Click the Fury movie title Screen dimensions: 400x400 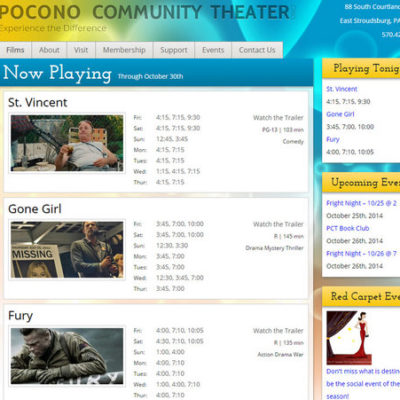20,316
